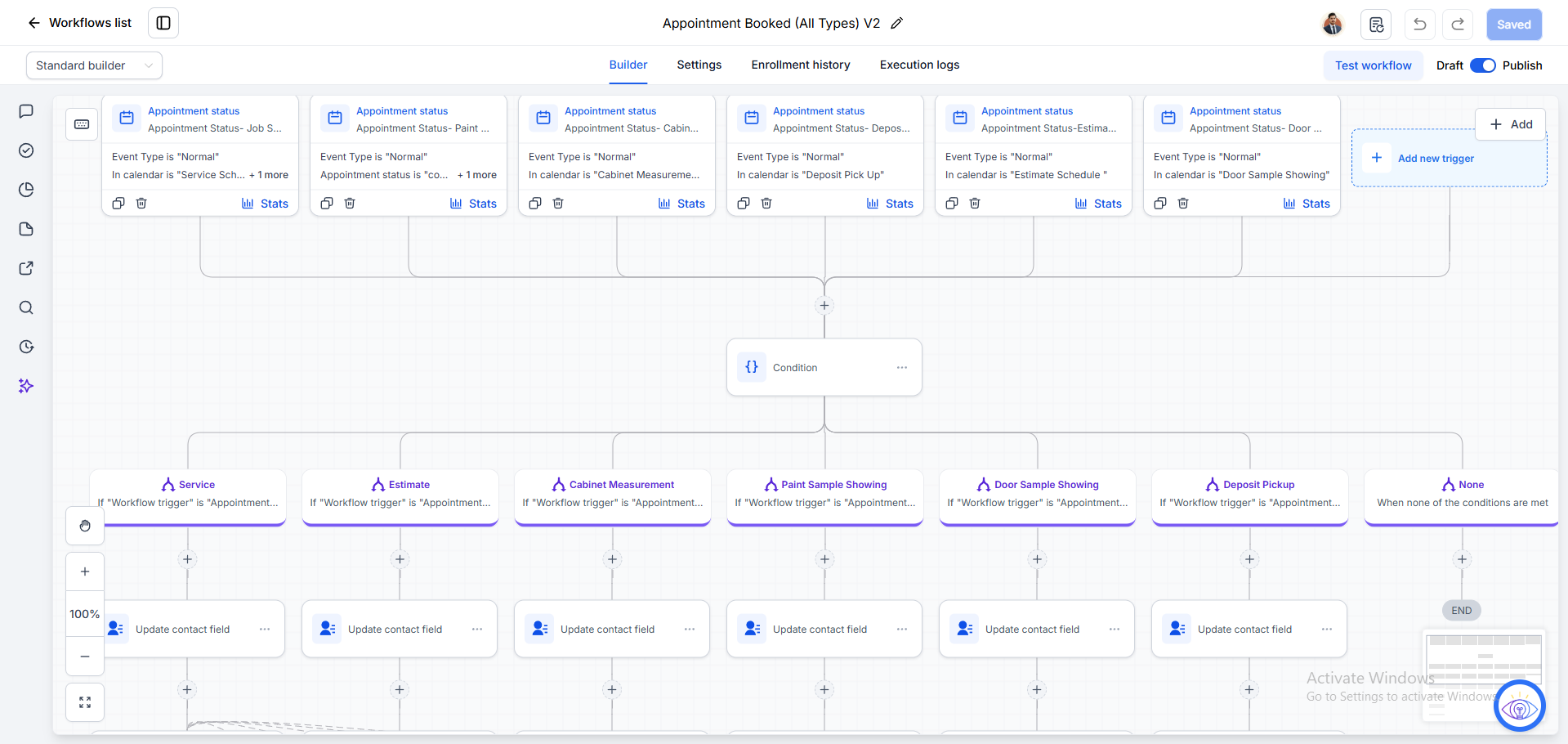The height and width of the screenshot is (744, 1568).
Task: Open Stats for Cabinet trigger
Action: click(681, 204)
